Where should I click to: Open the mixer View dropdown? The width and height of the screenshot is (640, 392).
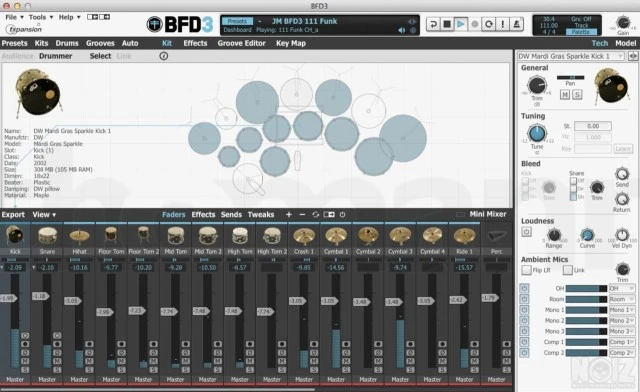tap(44, 214)
